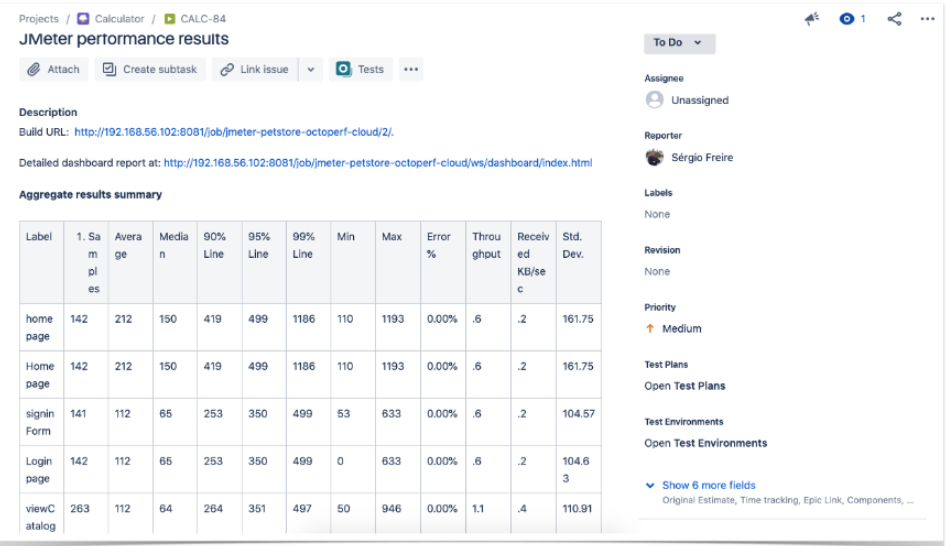Click the CALC-84 issue type icon
This screenshot has height=546, width=947.
[x=170, y=19]
